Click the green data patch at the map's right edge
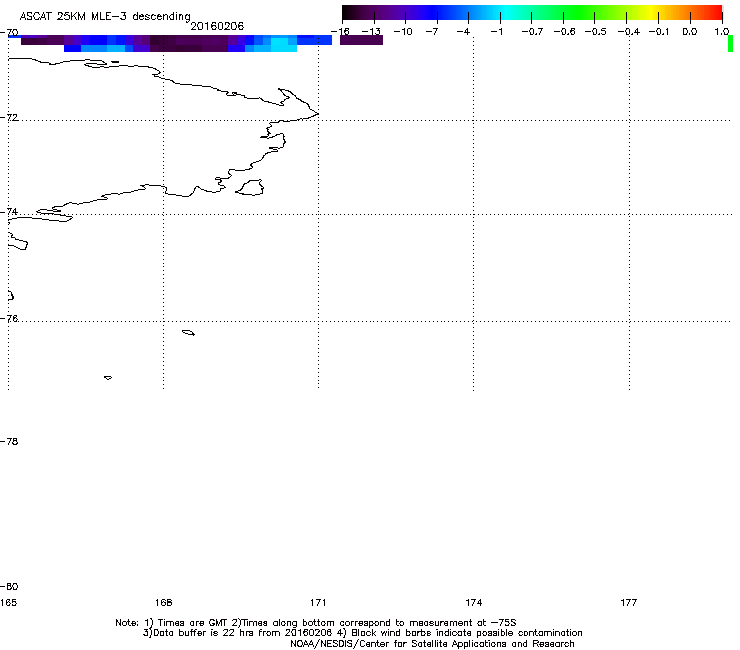 (x=731, y=43)
